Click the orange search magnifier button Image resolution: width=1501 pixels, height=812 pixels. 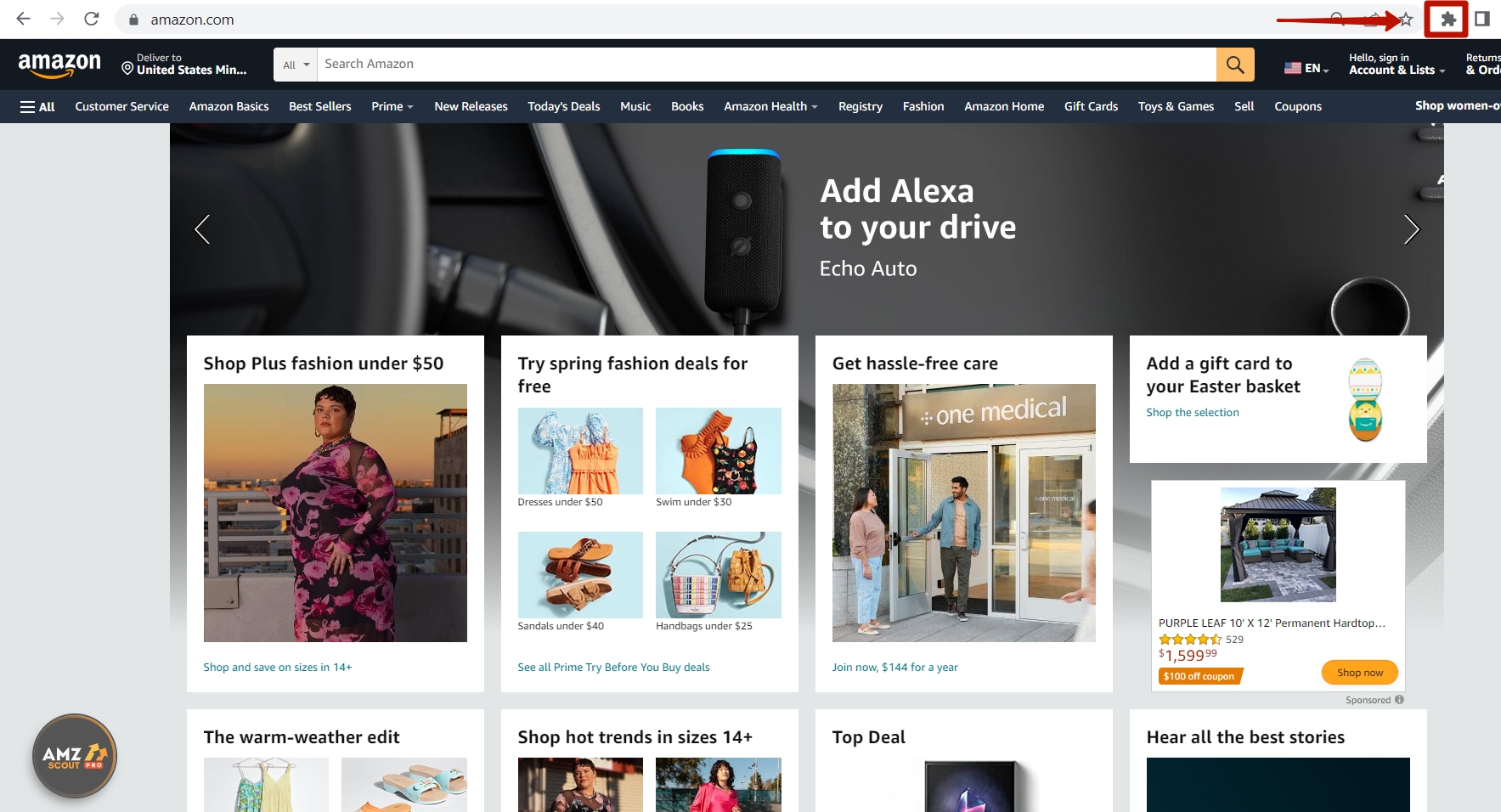(1235, 65)
